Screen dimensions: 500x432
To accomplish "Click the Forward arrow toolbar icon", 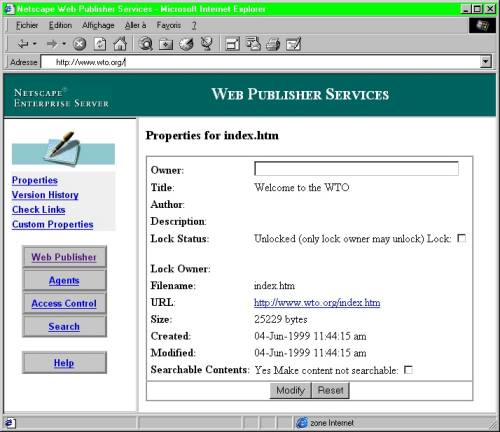I will point(52,44).
